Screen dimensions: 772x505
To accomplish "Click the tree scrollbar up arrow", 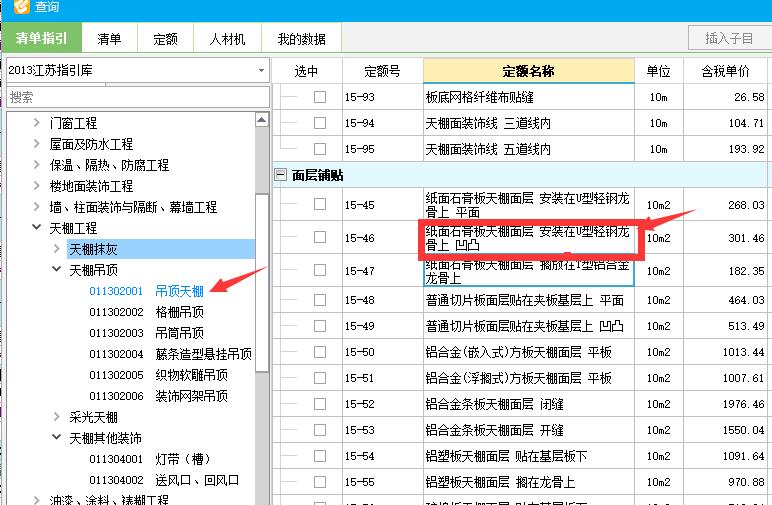I will pos(262,120).
